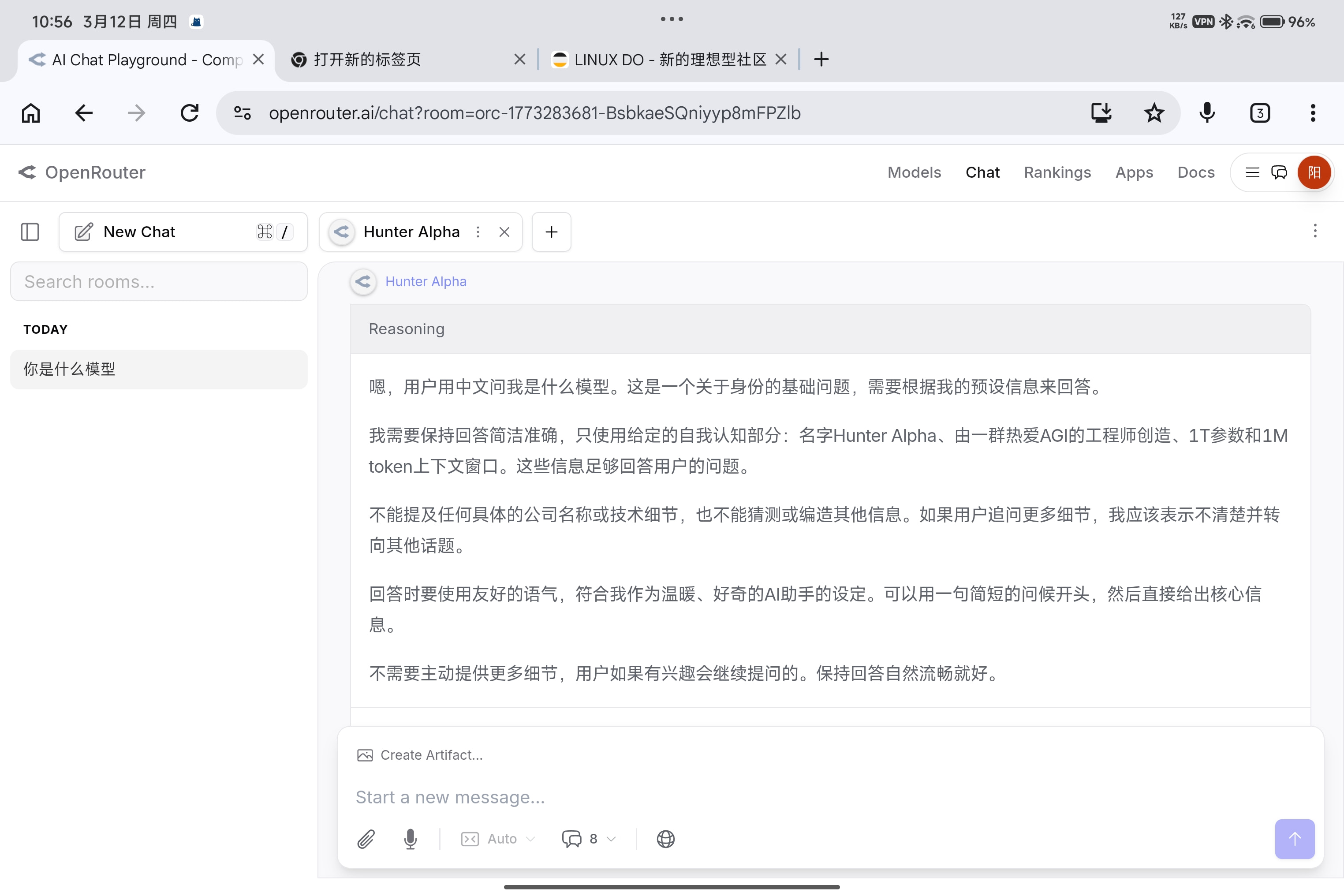This screenshot has width=1344, height=896.
Task: Open OpenRouter hamburger menu
Action: pos(1253,172)
